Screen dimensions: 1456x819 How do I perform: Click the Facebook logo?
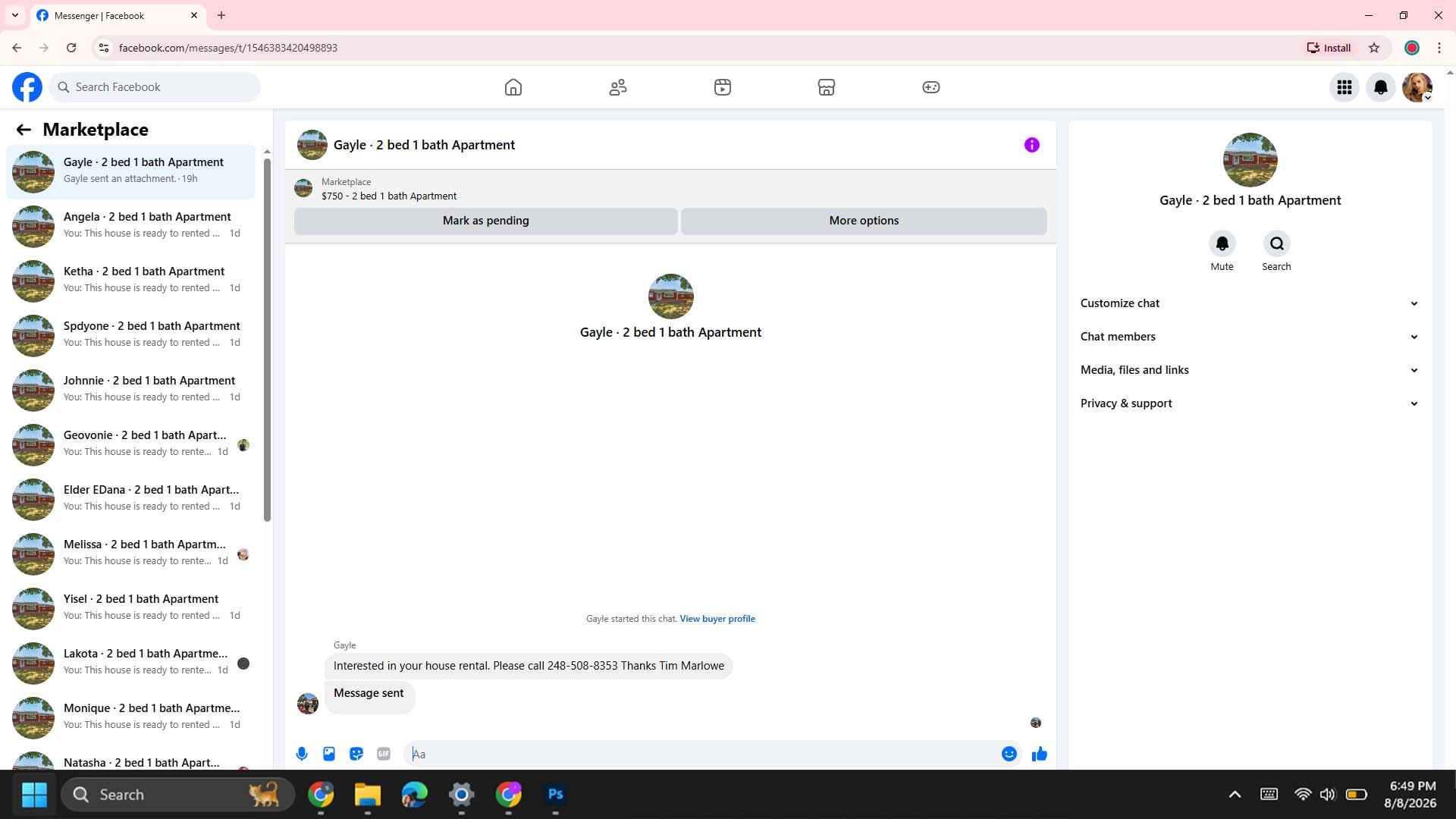click(x=27, y=87)
